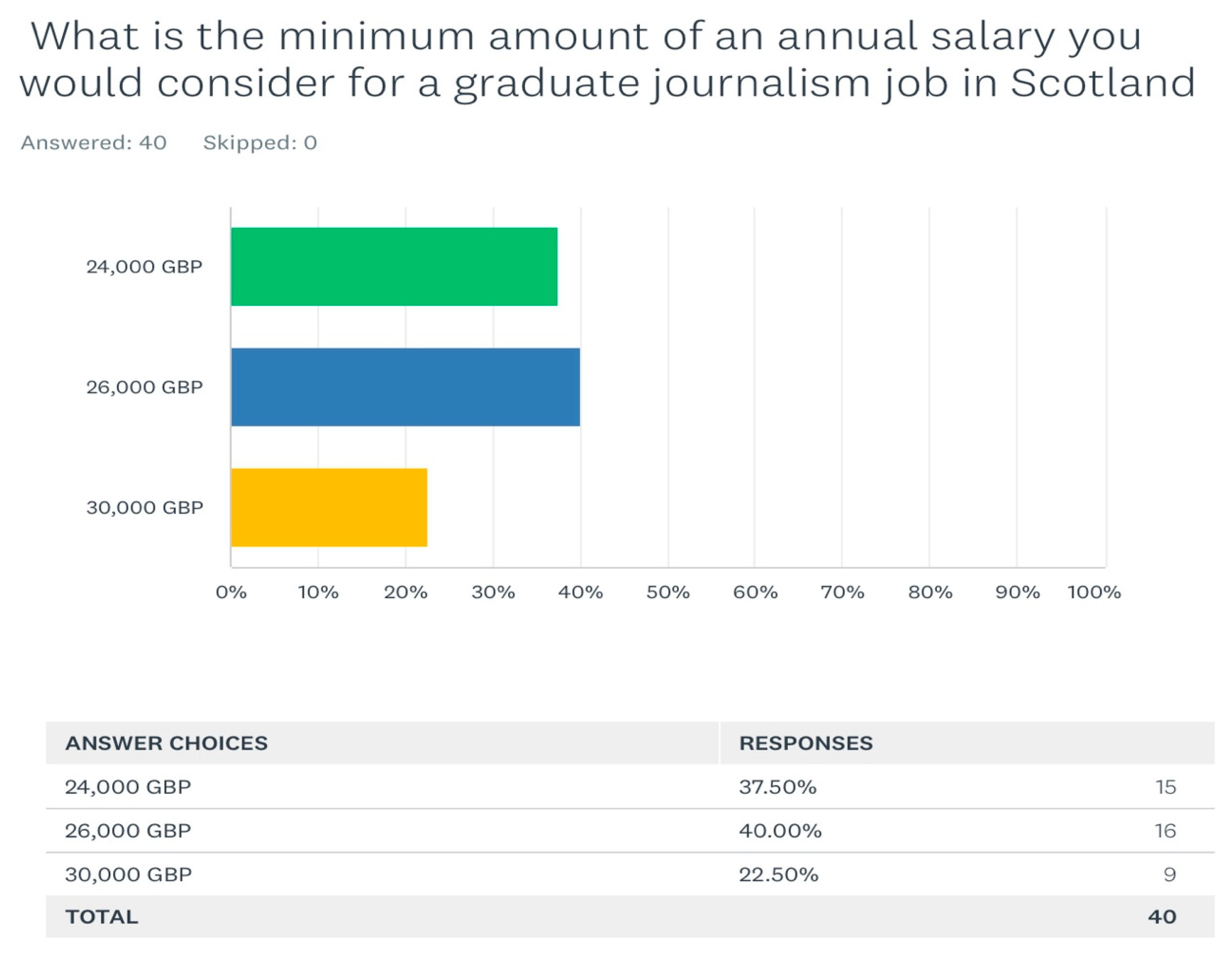This screenshot has height=954, width=1232.
Task: Click the 50% x-axis tick label
Action: pyautogui.click(x=668, y=592)
